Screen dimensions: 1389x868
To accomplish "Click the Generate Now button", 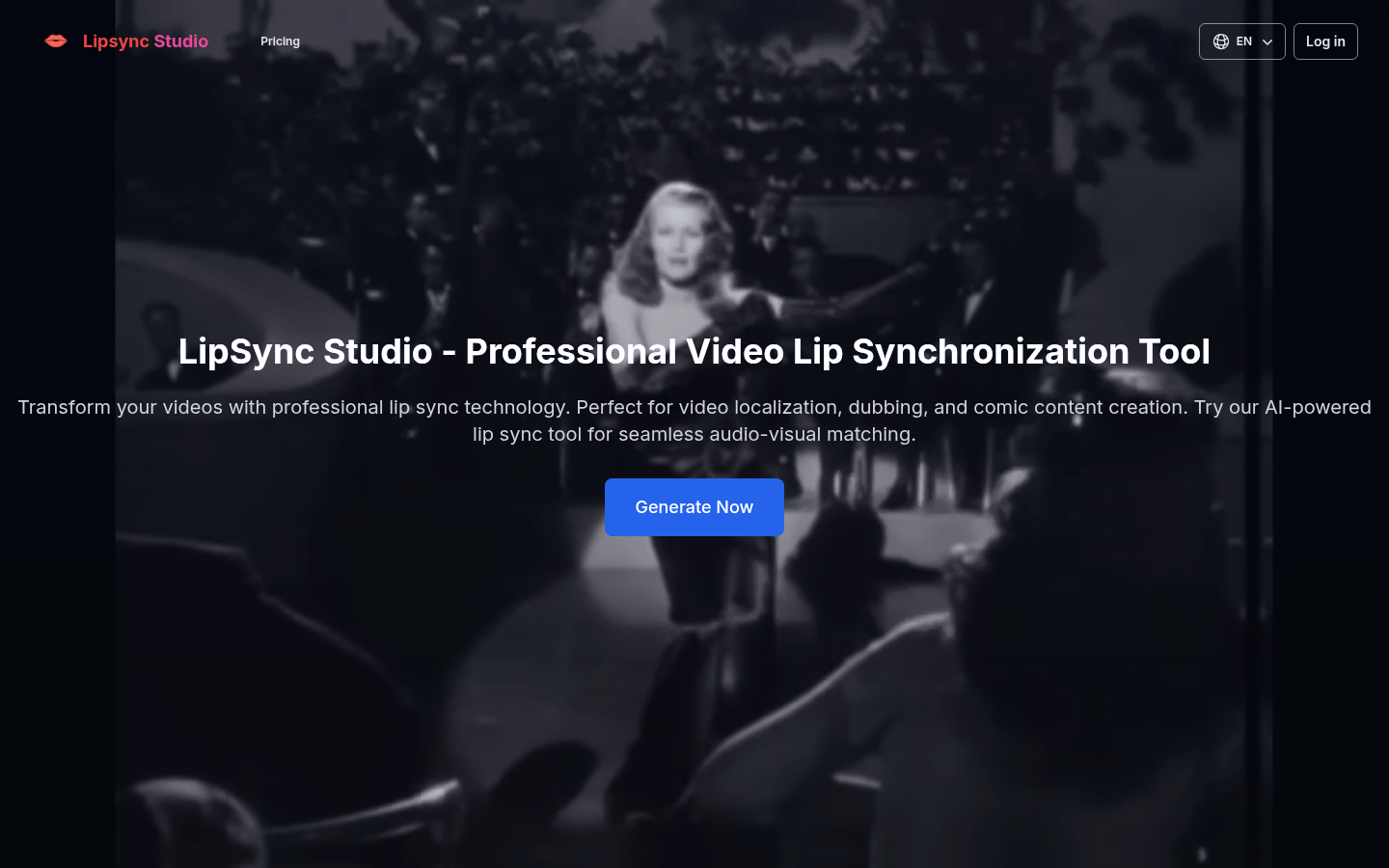I will point(694,507).
